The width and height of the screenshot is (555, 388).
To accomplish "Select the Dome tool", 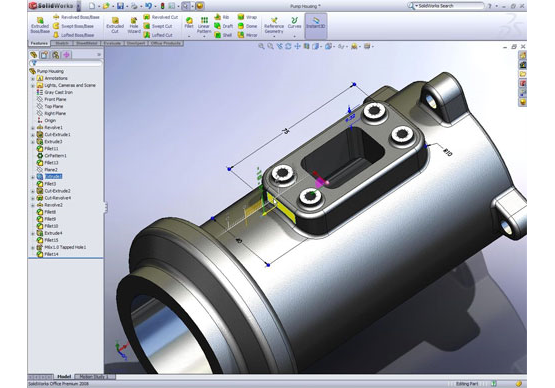I will click(x=247, y=26).
